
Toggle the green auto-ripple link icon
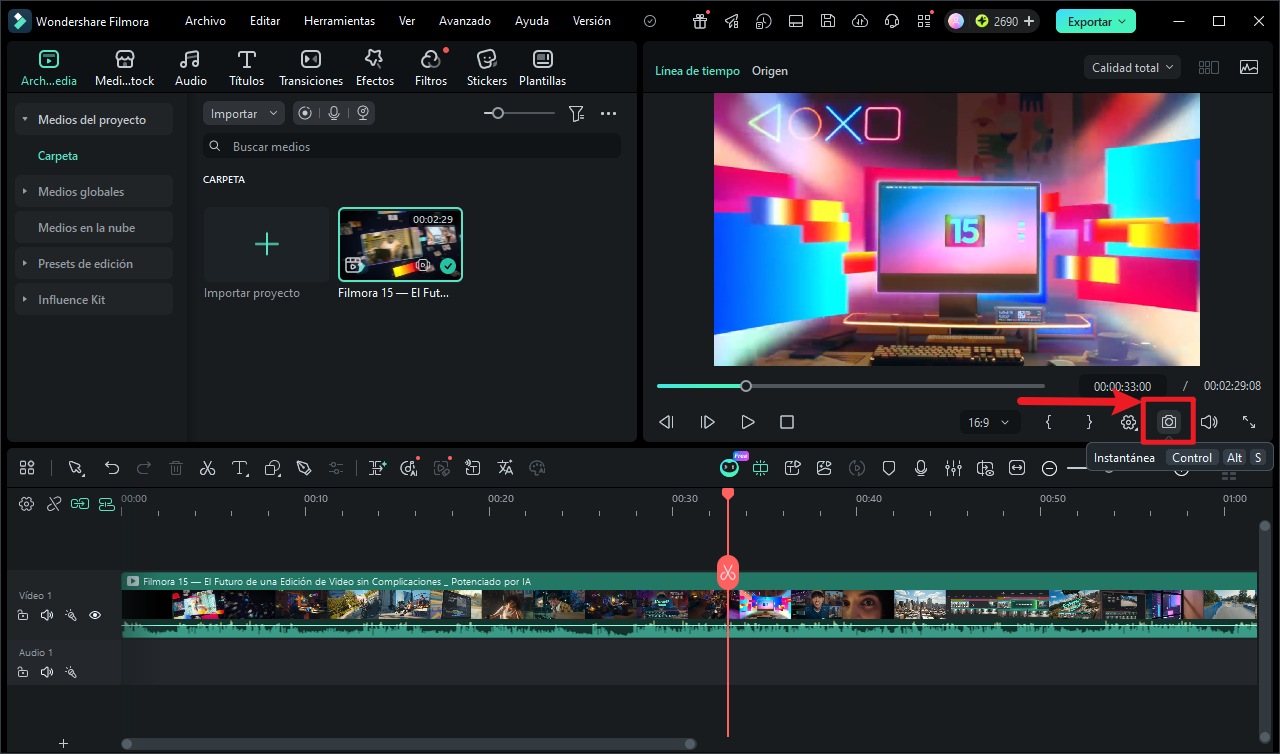click(80, 503)
